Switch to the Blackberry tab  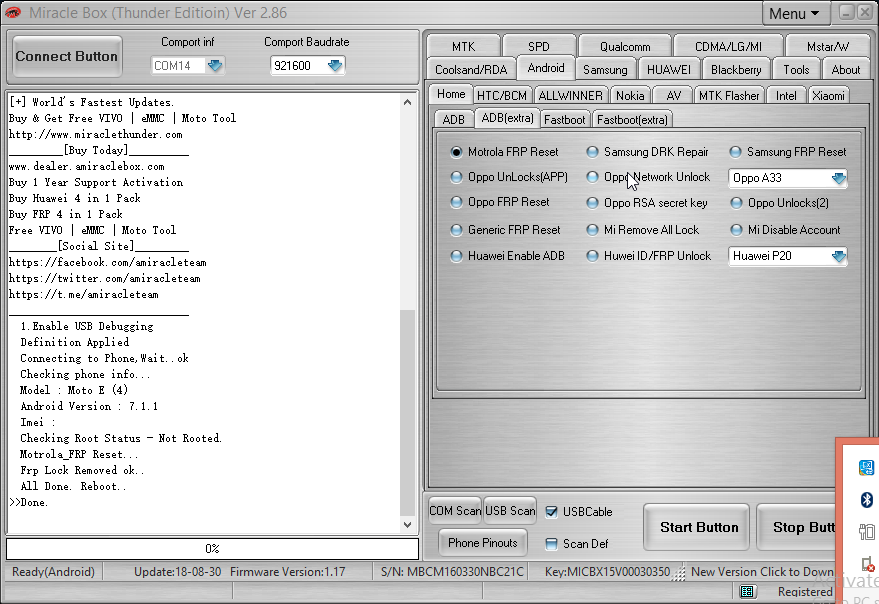point(736,70)
